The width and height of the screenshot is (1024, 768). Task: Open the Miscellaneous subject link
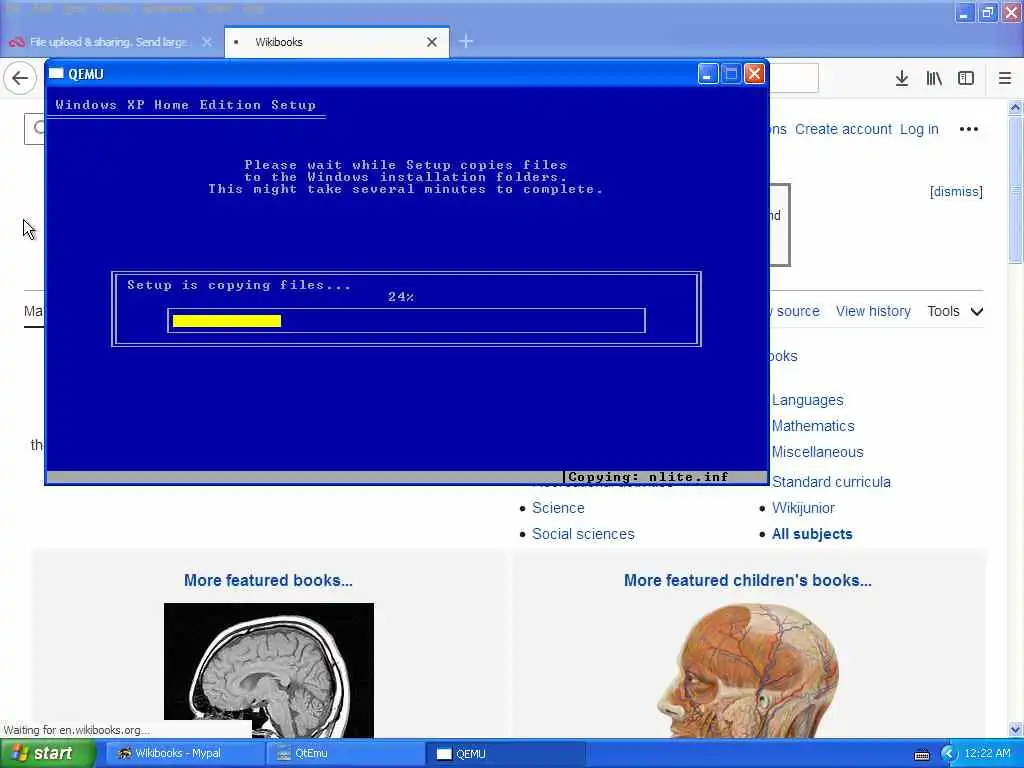tap(818, 452)
